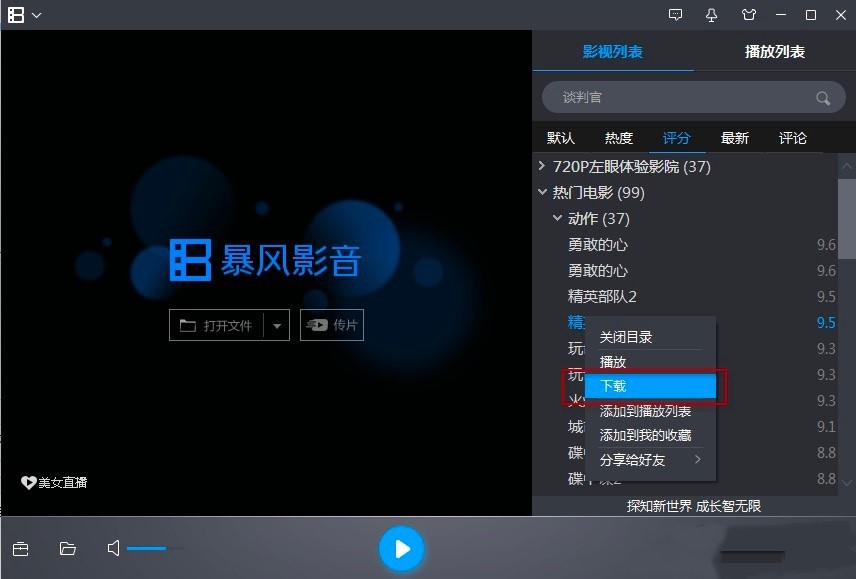Expand the 720P左眼体验影院 category
The width and height of the screenshot is (856, 579).
coord(542,166)
